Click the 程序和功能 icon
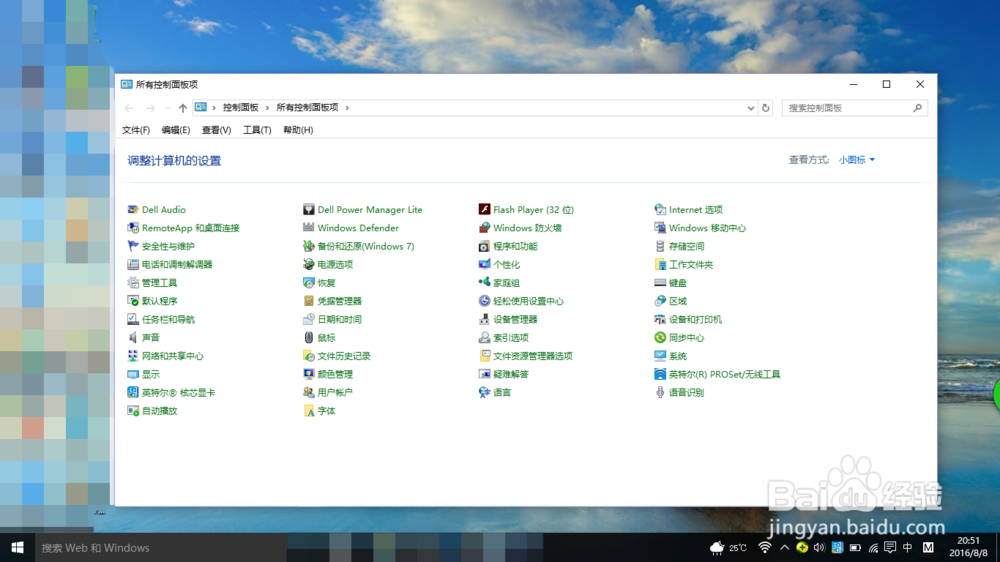1000x562 pixels. (484, 246)
